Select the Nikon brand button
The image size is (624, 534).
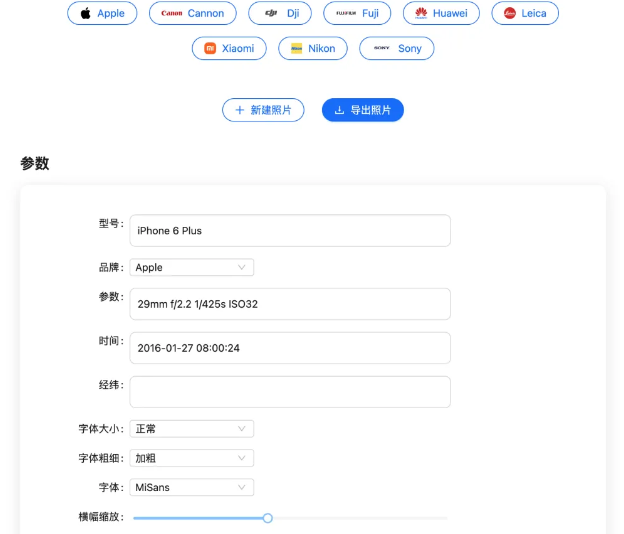pos(313,48)
